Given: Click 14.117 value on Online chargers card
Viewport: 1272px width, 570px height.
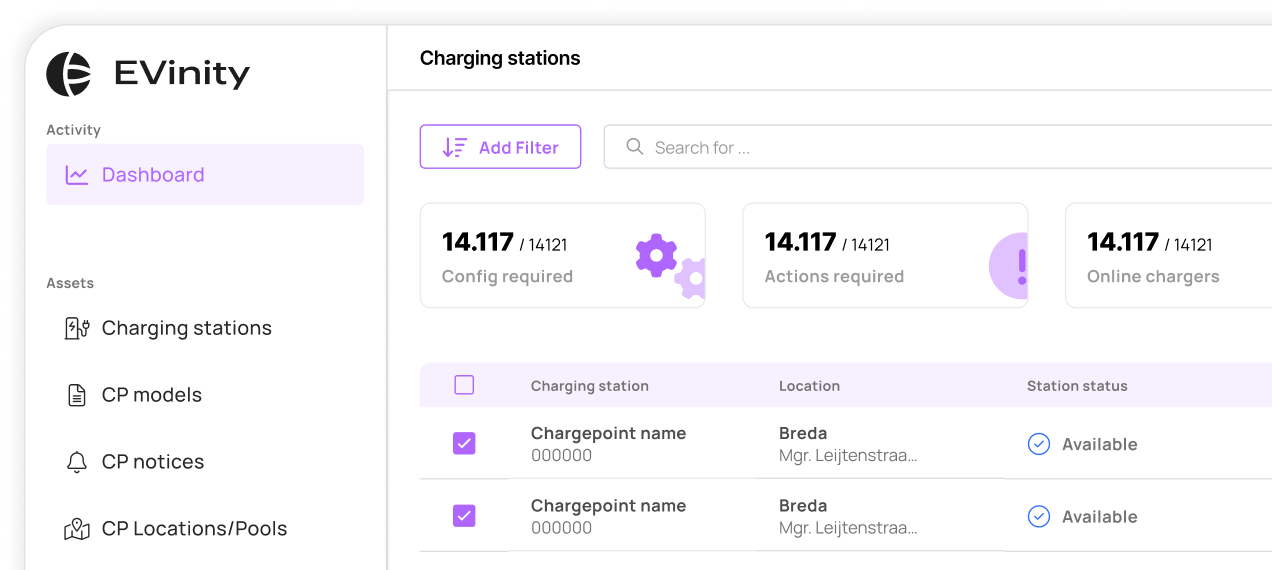Looking at the screenshot, I should point(1123,242).
